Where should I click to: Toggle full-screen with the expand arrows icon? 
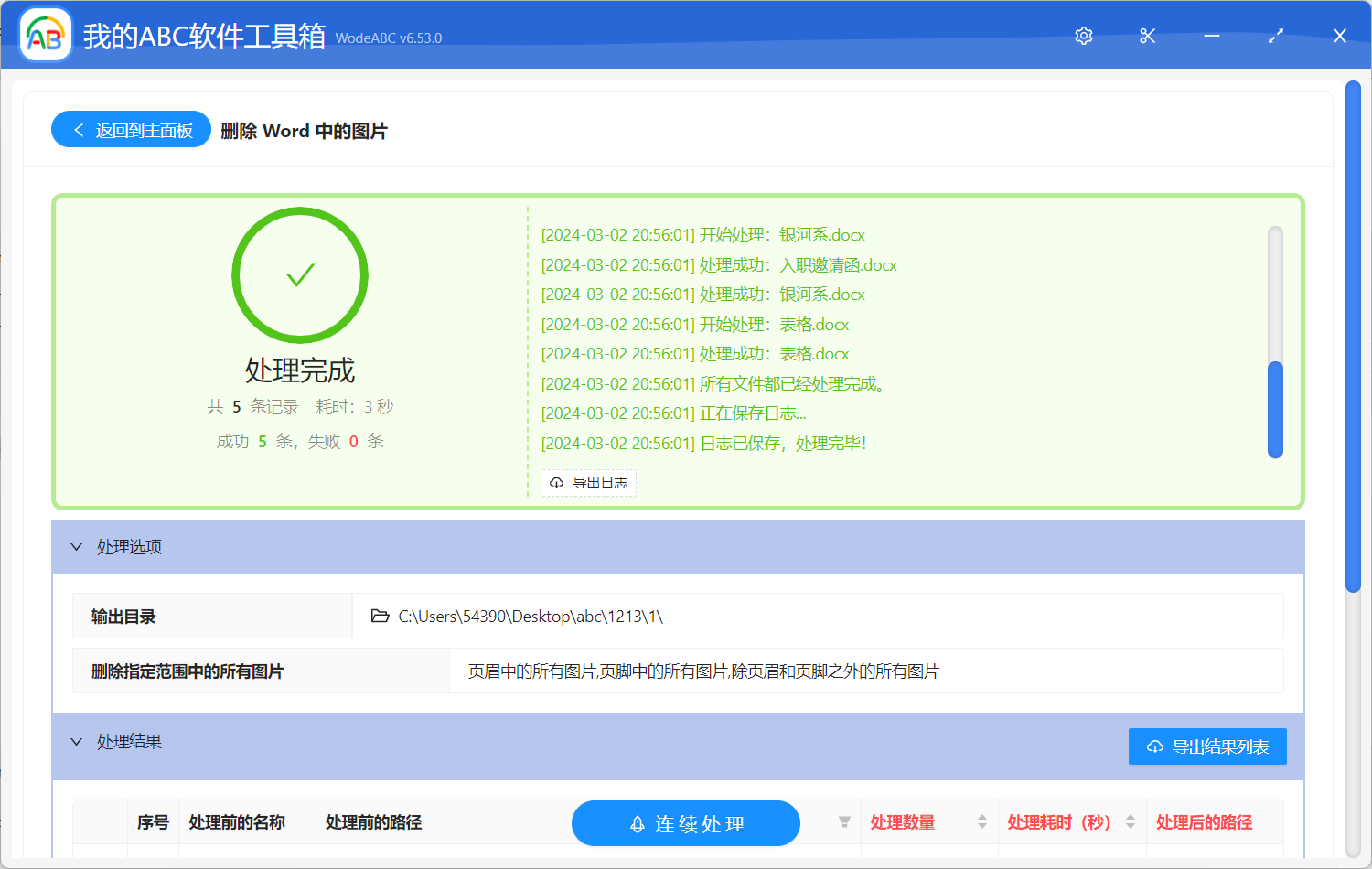pos(1276,36)
